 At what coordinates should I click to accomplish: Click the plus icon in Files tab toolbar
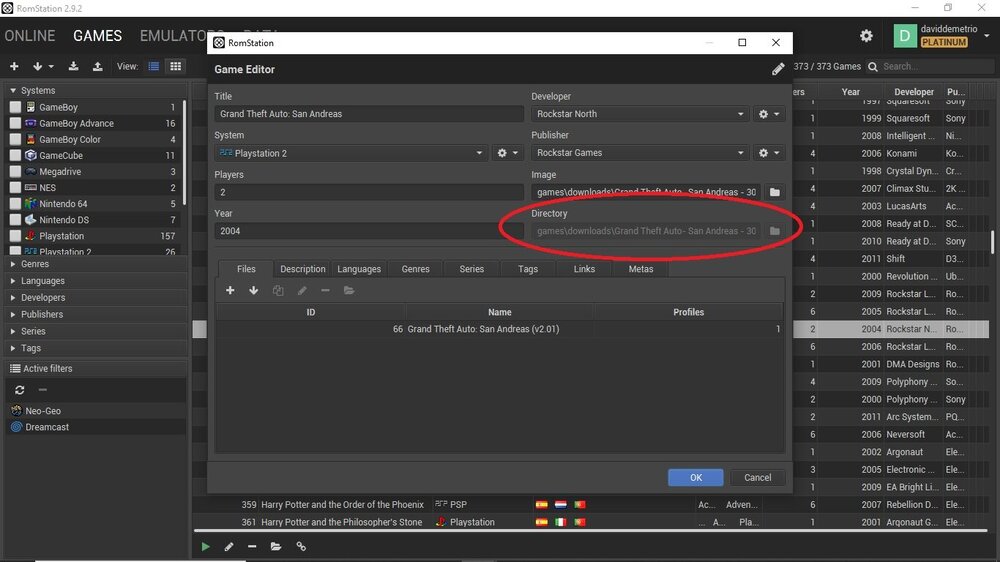(x=230, y=291)
